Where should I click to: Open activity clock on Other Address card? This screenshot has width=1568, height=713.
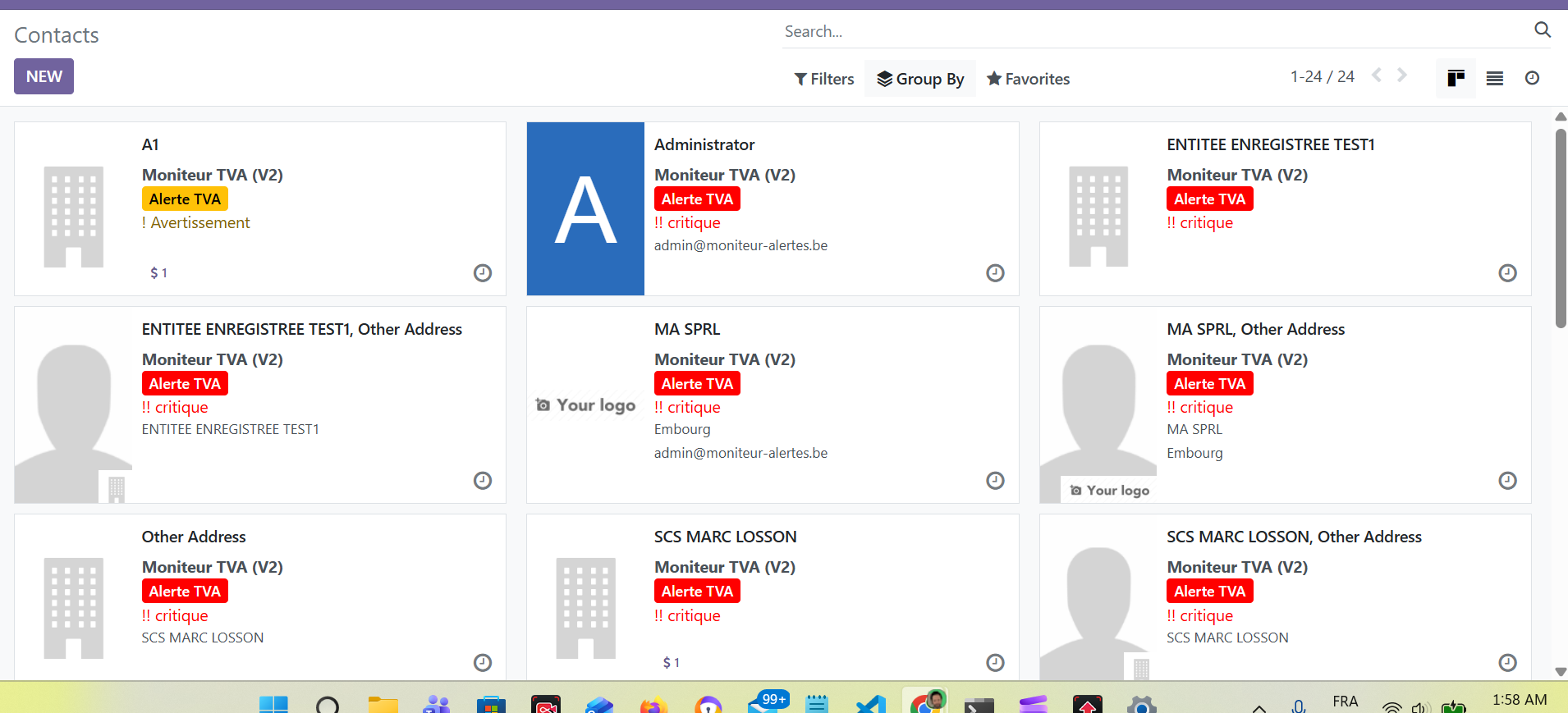[x=483, y=663]
